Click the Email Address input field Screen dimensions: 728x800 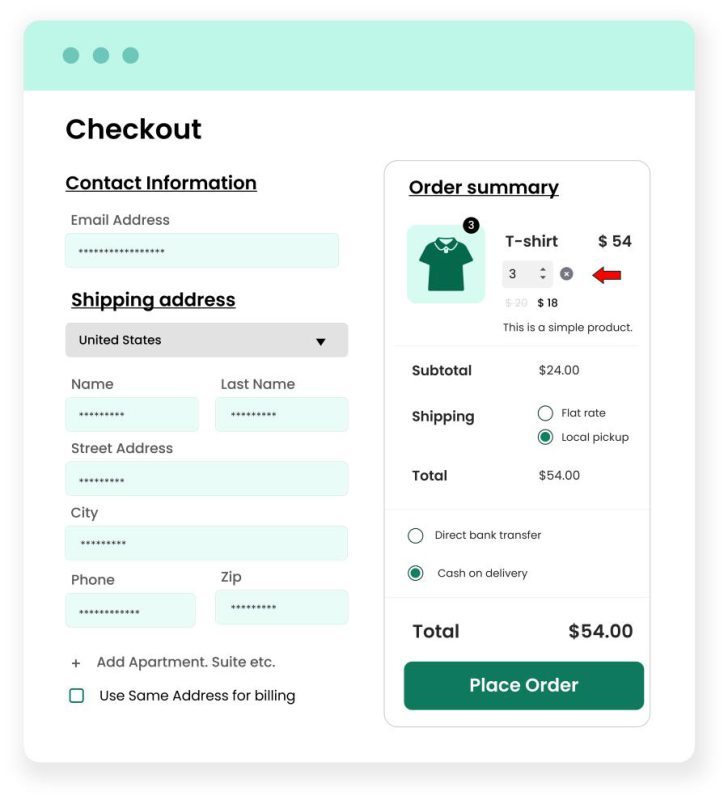(201, 251)
